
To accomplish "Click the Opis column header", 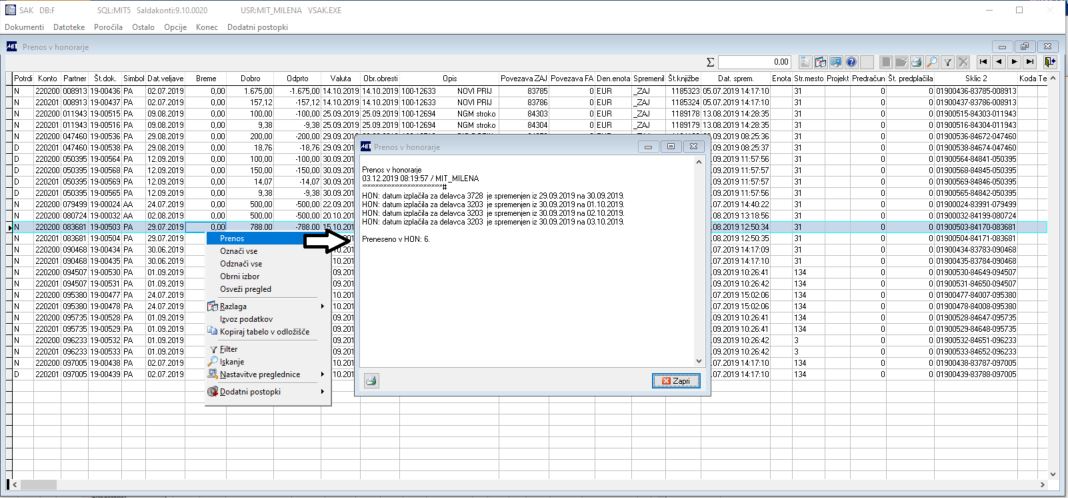I will pos(450,78).
